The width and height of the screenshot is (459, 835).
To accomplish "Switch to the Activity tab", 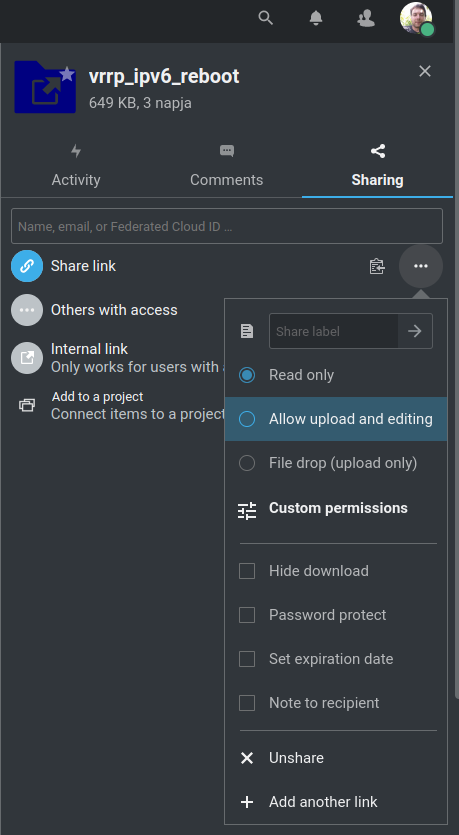I will coord(76,166).
